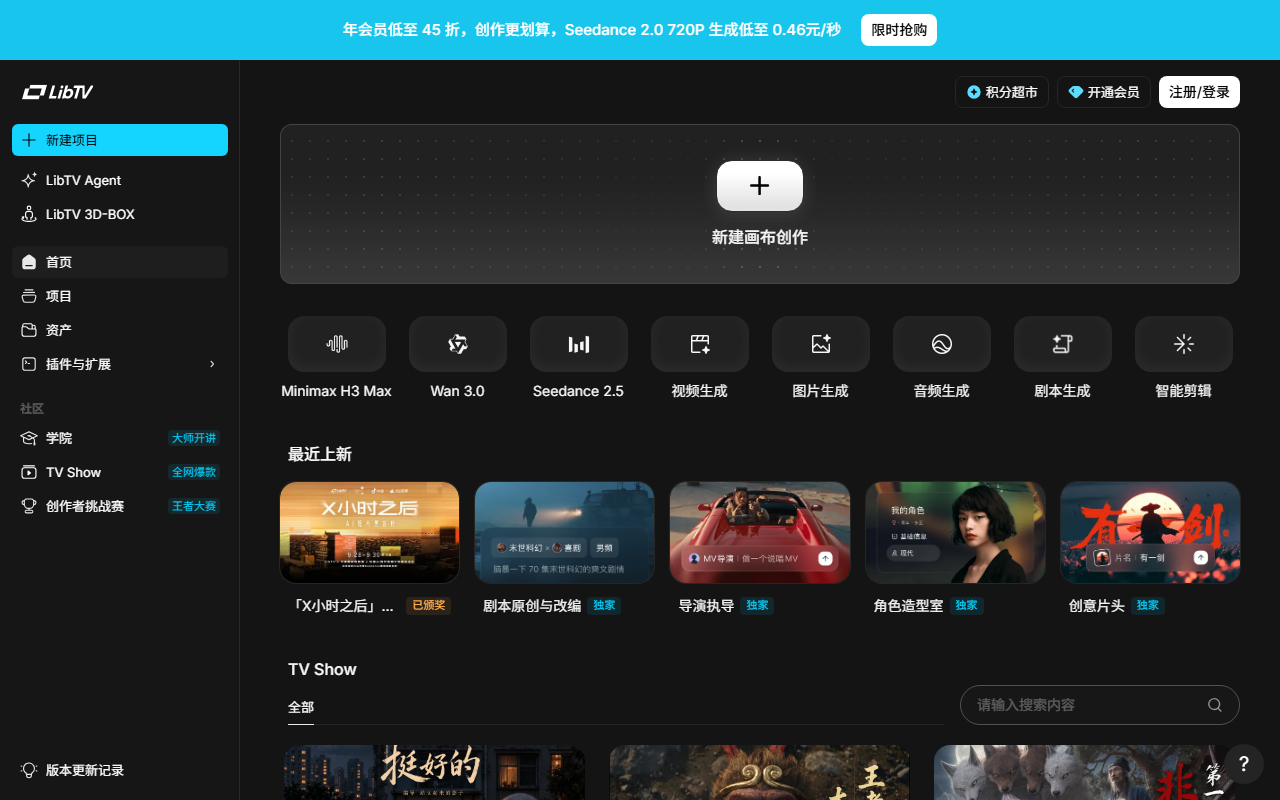Click 新建项目 new project button

pos(120,140)
